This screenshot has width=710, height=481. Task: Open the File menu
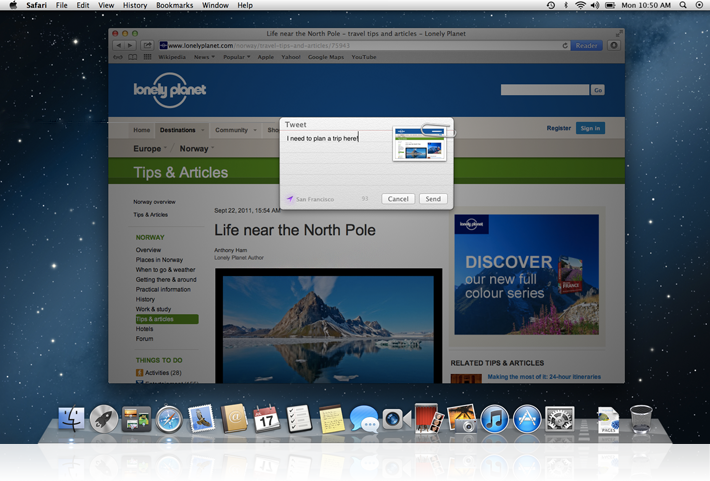pyautogui.click(x=62, y=5)
